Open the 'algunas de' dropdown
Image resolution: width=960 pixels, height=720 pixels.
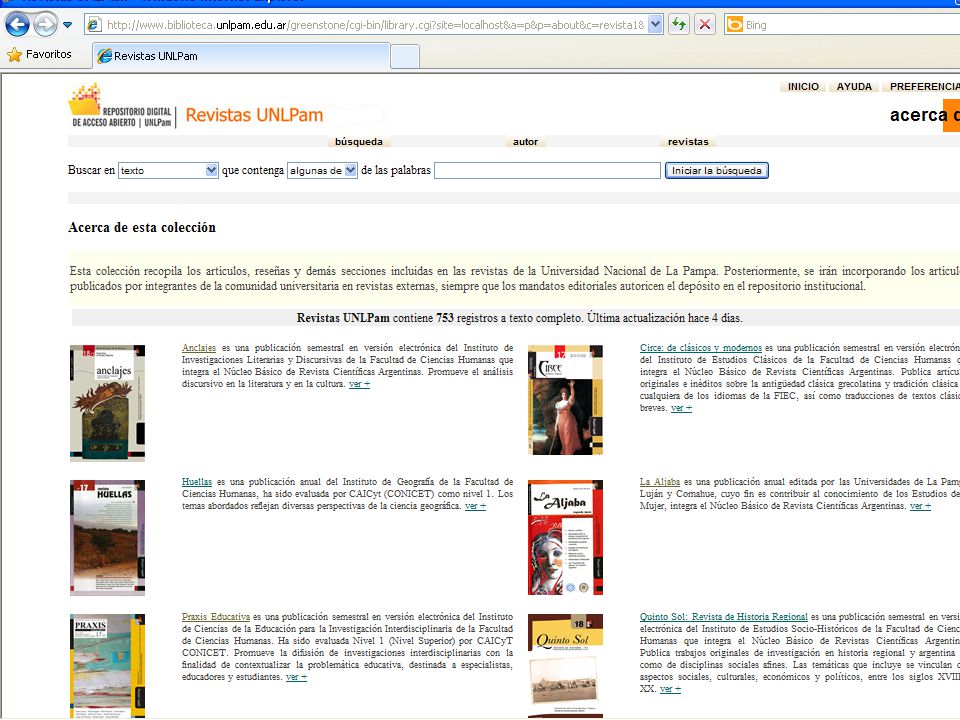pos(322,170)
